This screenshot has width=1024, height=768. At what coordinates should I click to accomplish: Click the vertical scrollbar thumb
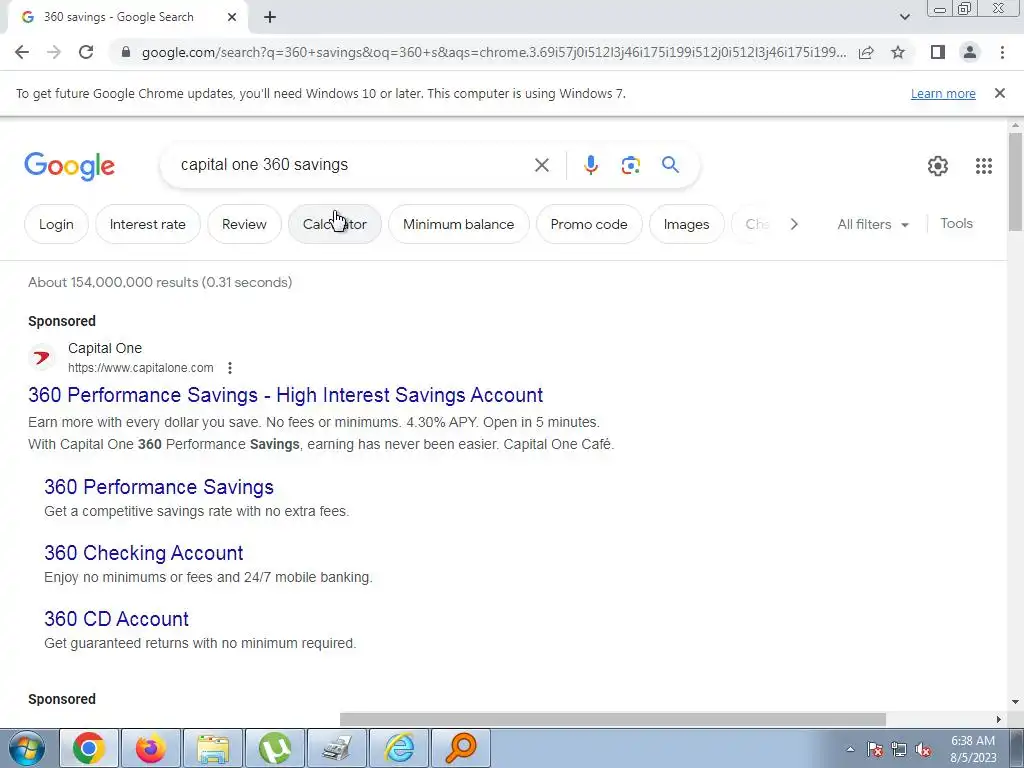(1015, 182)
